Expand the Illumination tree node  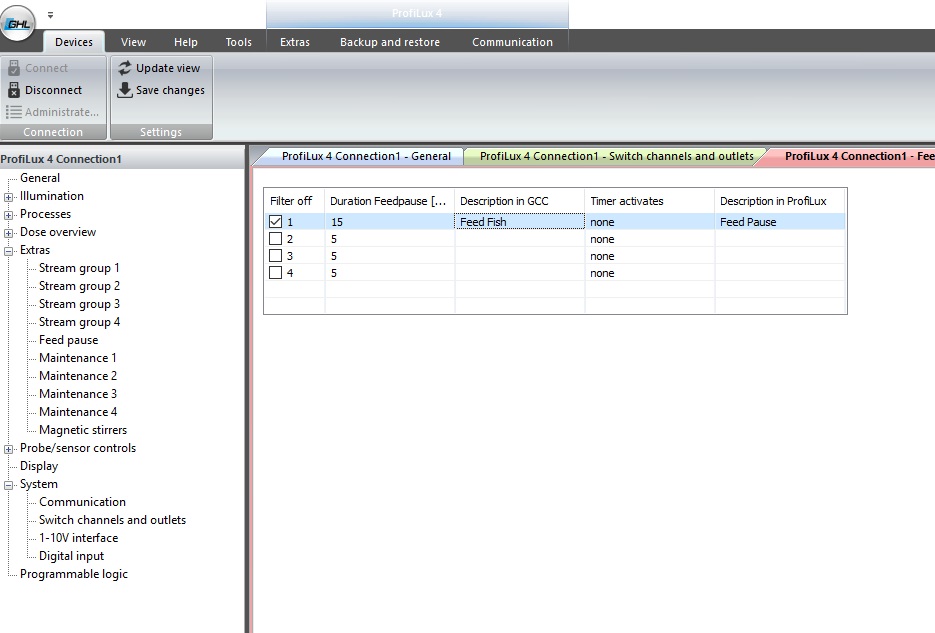point(8,197)
